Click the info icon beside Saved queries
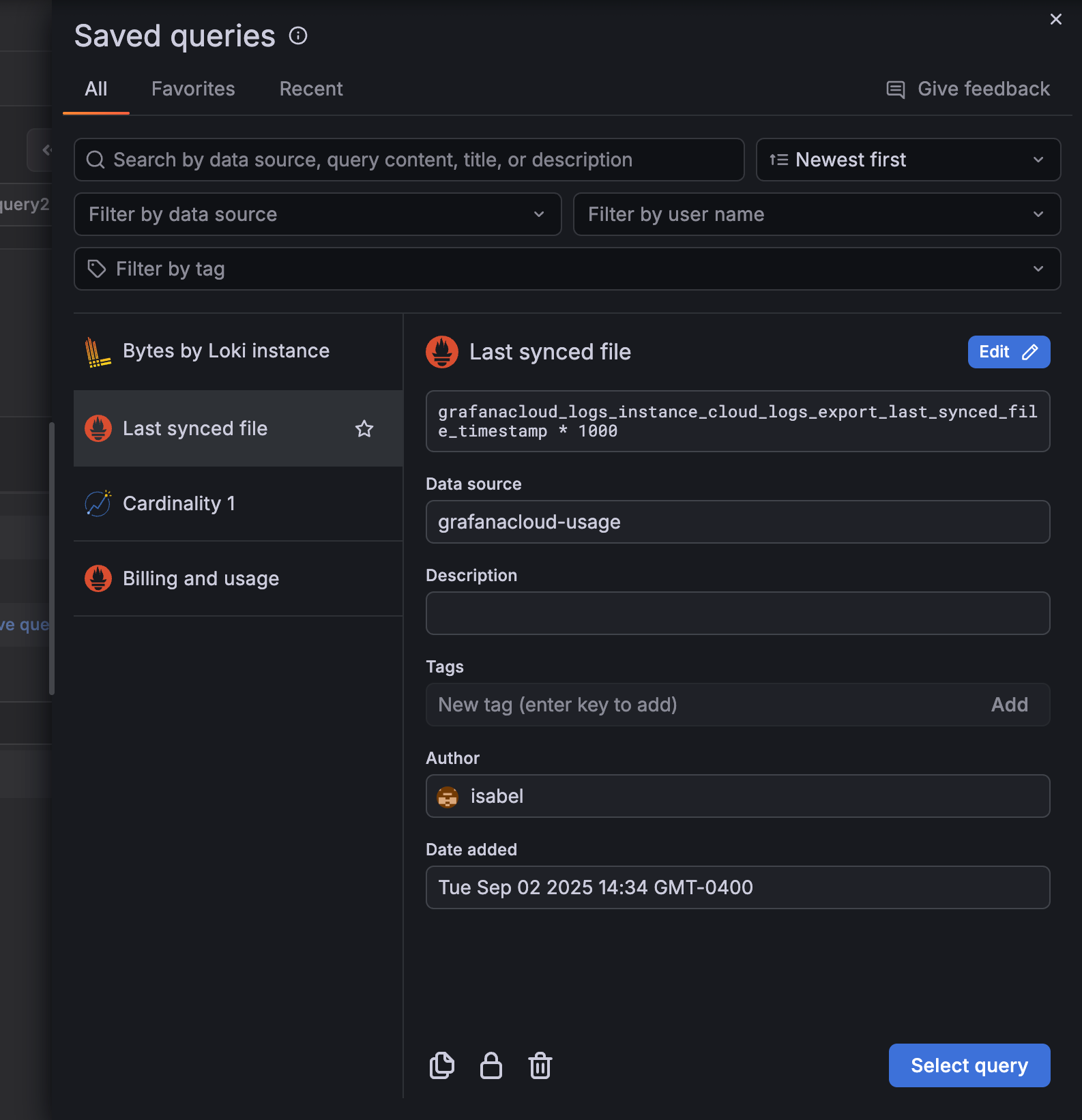 (x=298, y=35)
